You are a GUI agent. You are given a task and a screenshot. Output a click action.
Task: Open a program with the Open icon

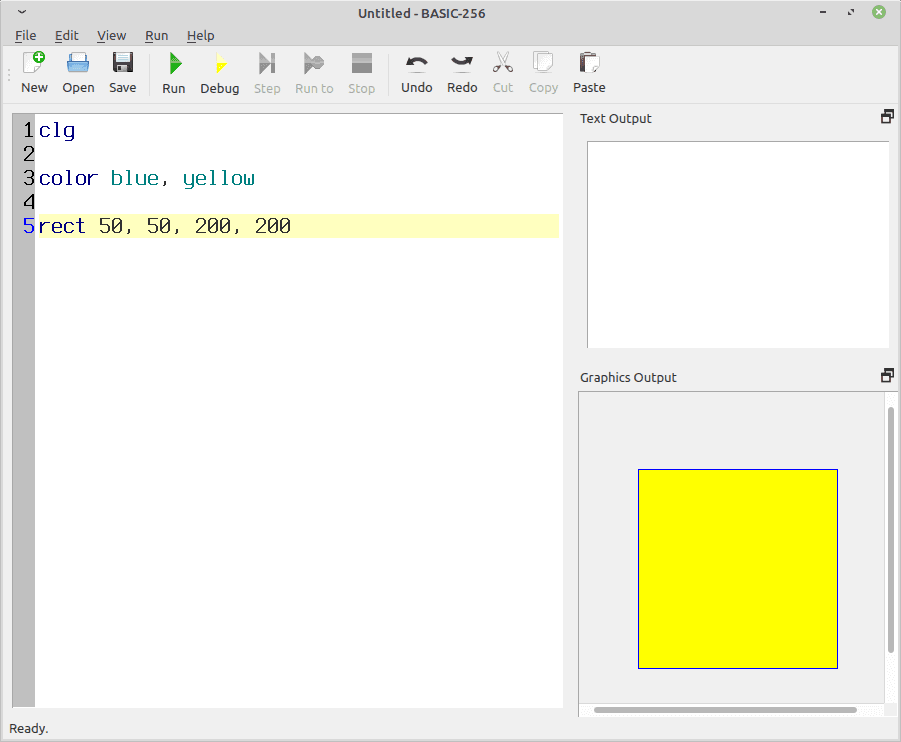pos(78,73)
